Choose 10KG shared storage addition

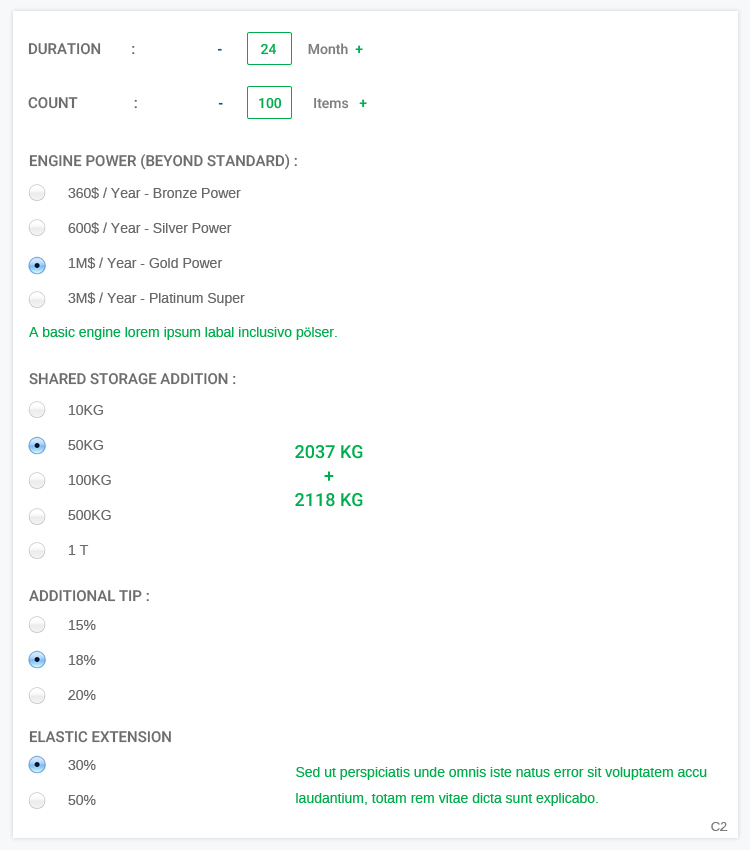point(37,410)
